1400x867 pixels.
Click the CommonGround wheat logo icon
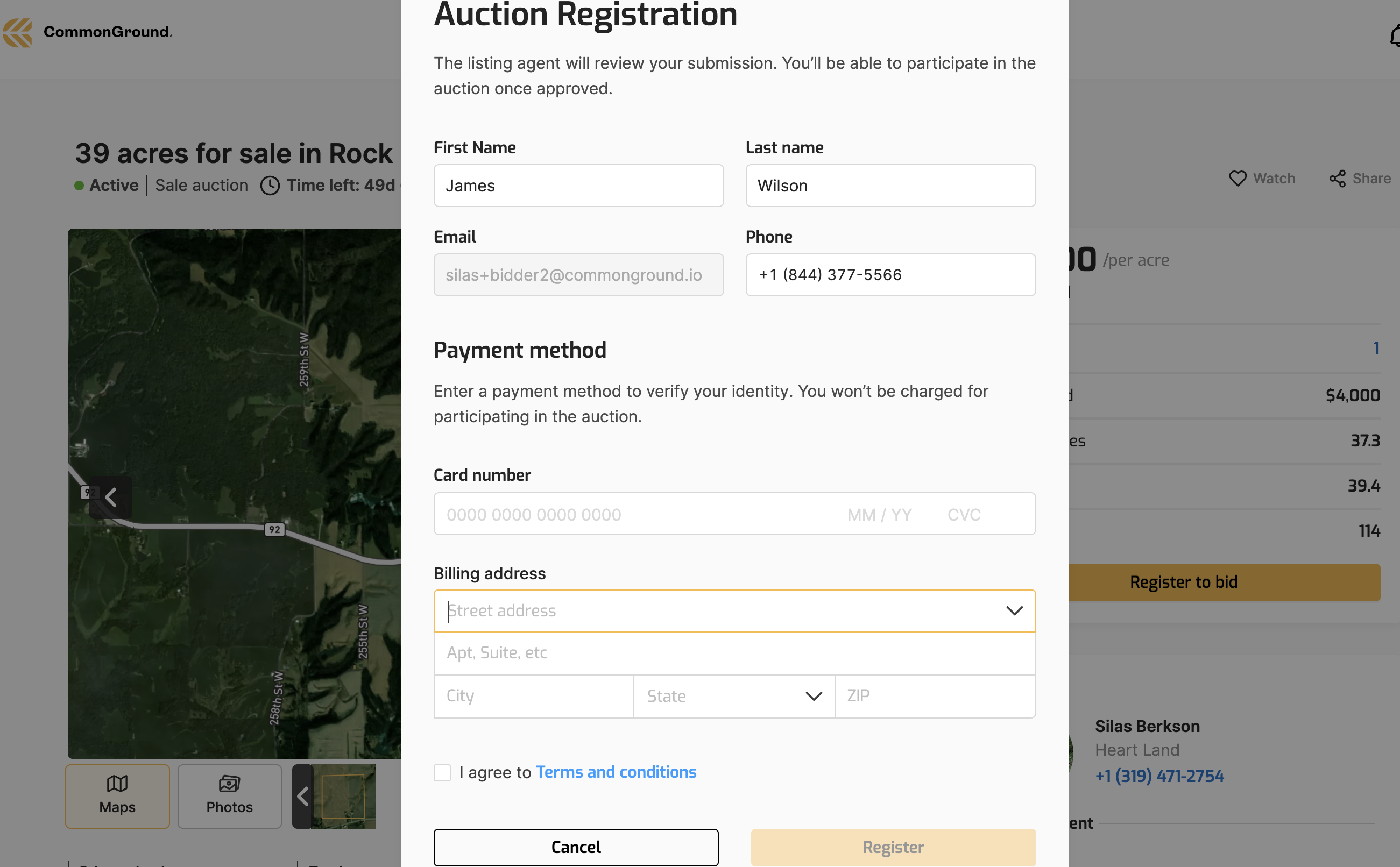[x=18, y=32]
